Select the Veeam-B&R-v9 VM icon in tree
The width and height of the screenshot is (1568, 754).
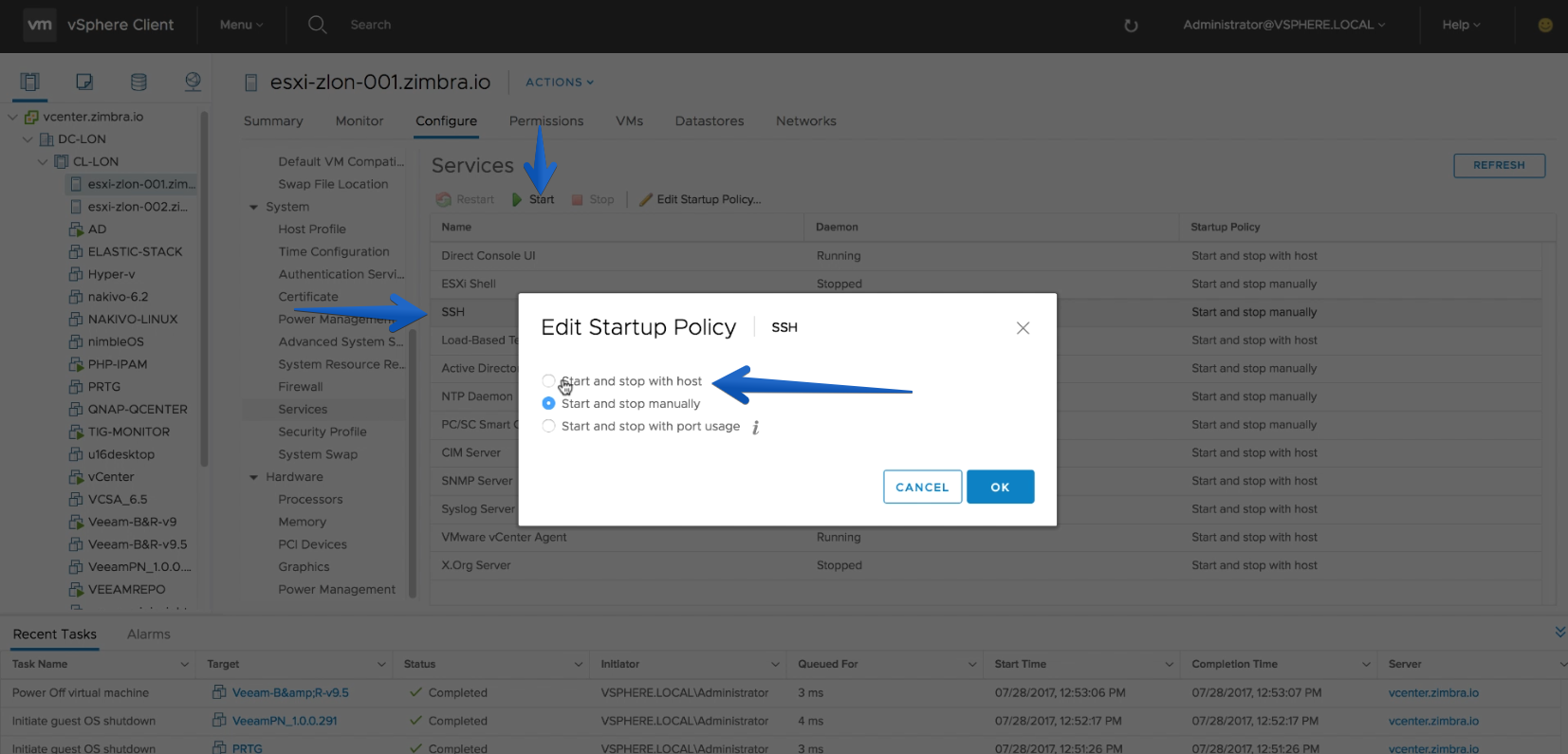click(76, 523)
